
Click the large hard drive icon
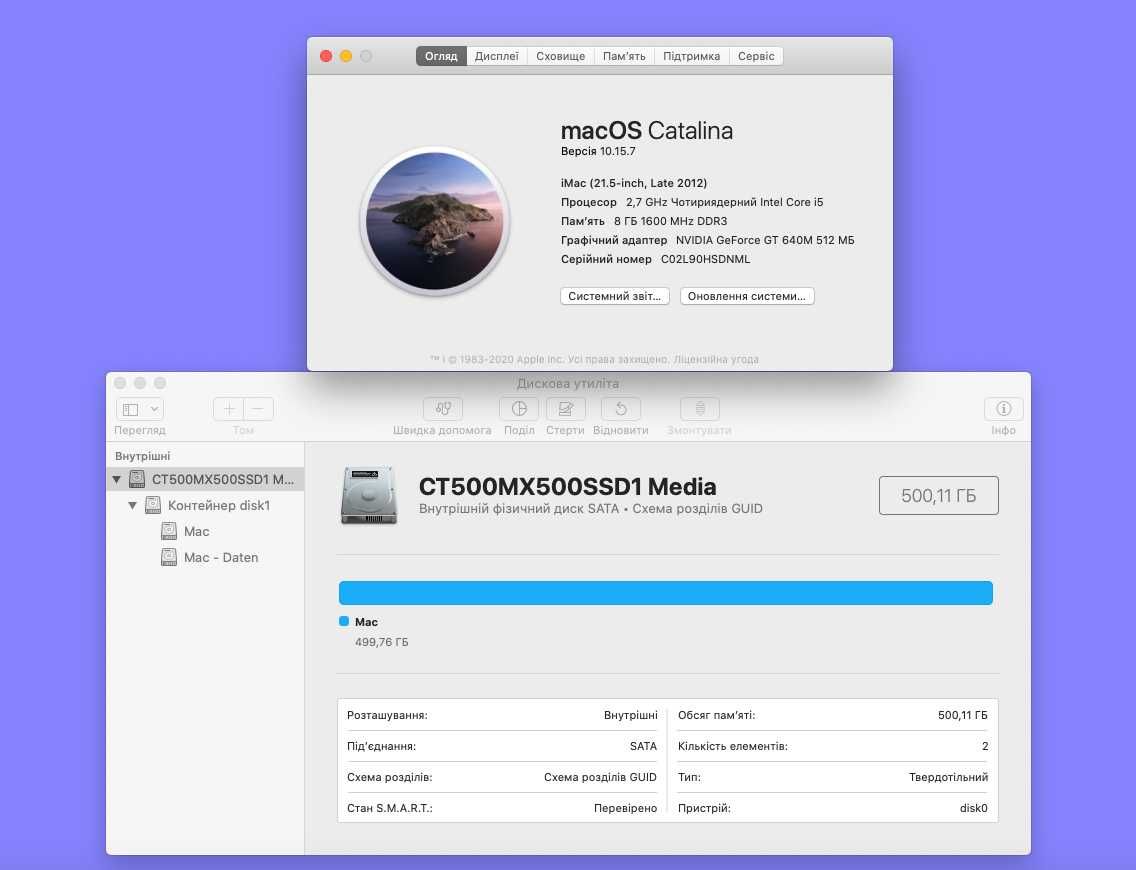[369, 495]
